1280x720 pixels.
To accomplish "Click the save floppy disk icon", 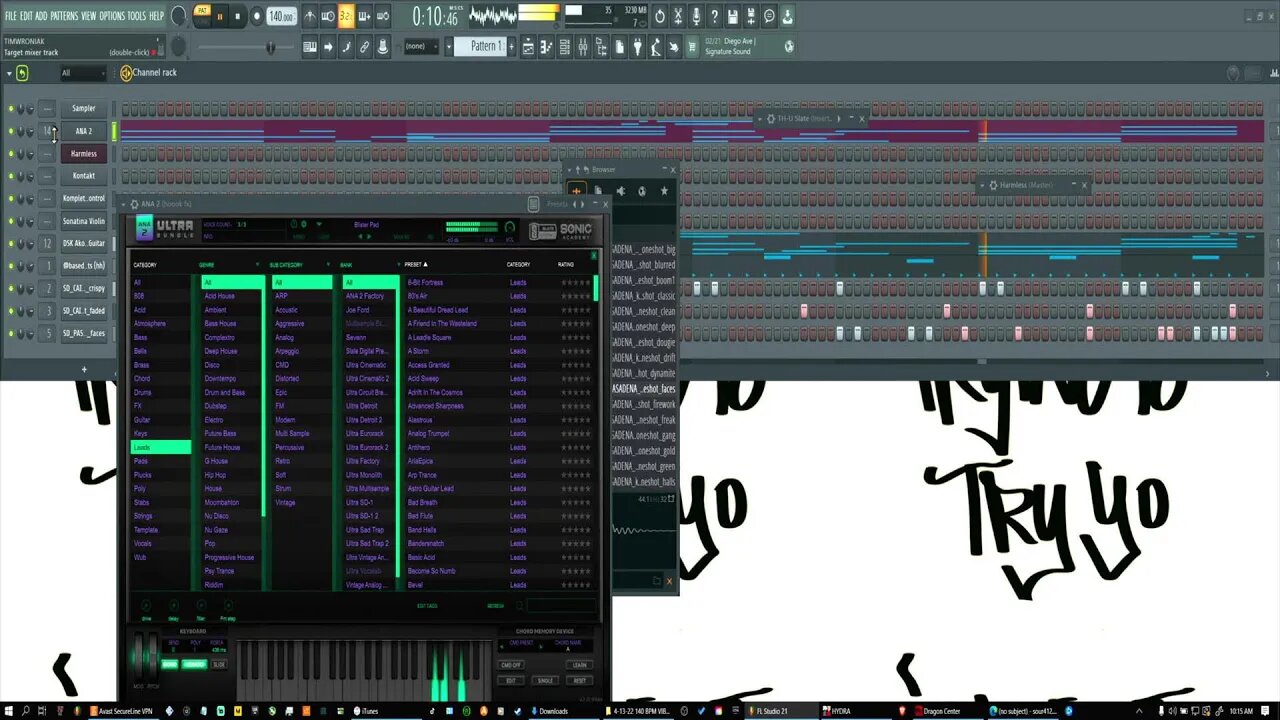I will pos(733,16).
